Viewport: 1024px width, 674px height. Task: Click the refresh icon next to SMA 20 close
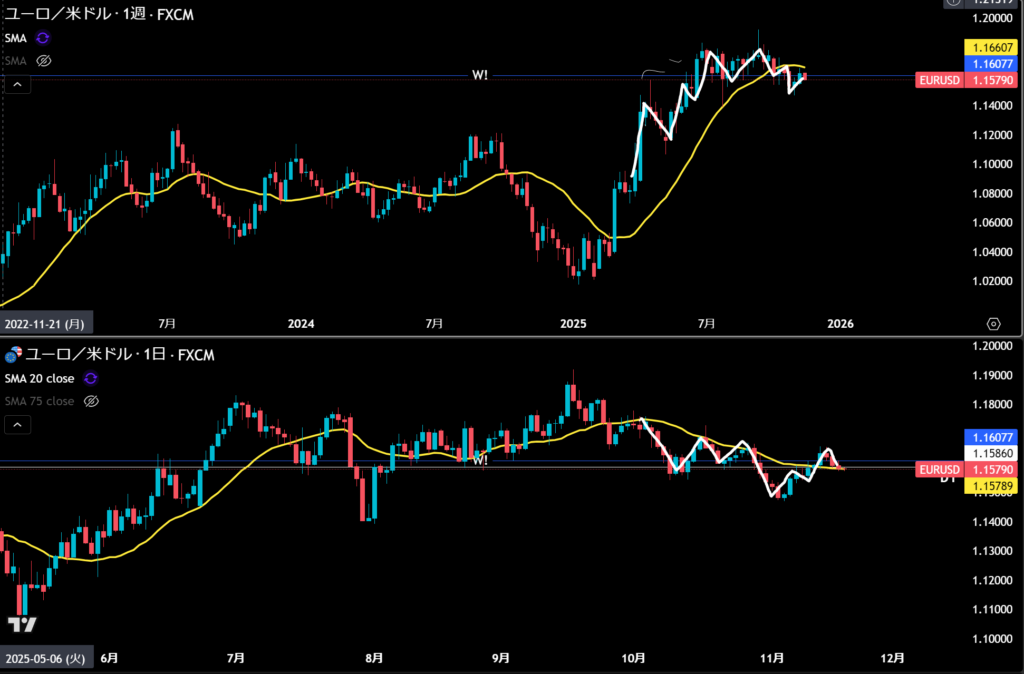(90, 378)
